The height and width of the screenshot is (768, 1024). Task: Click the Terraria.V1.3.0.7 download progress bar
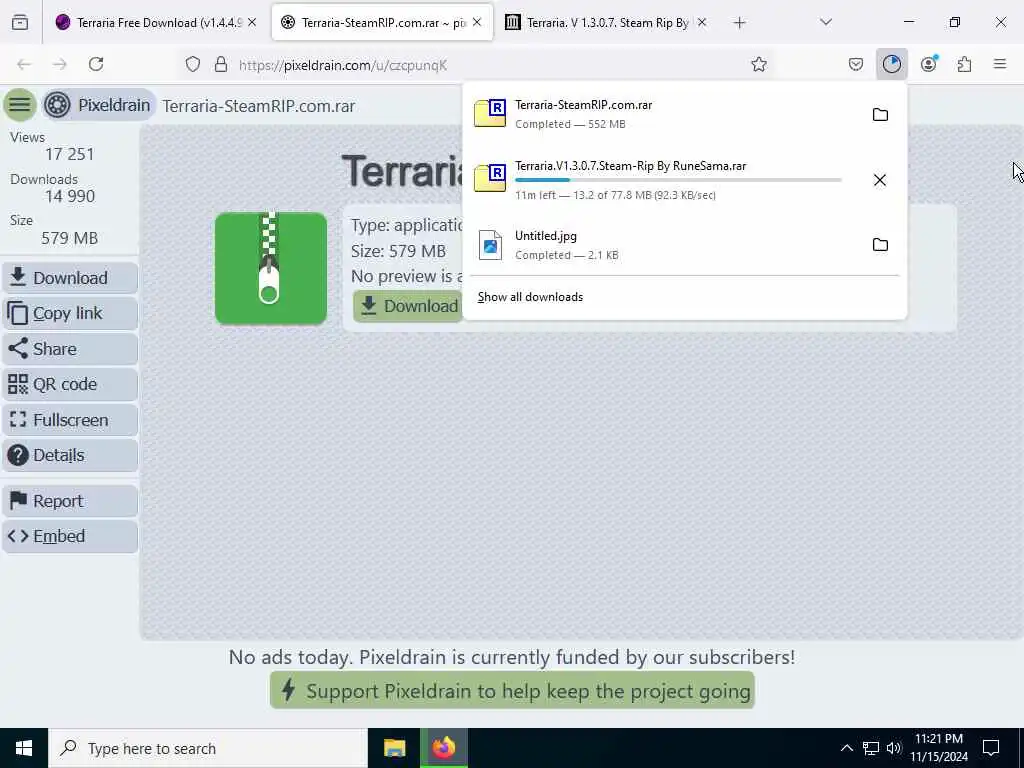pyautogui.click(x=678, y=180)
